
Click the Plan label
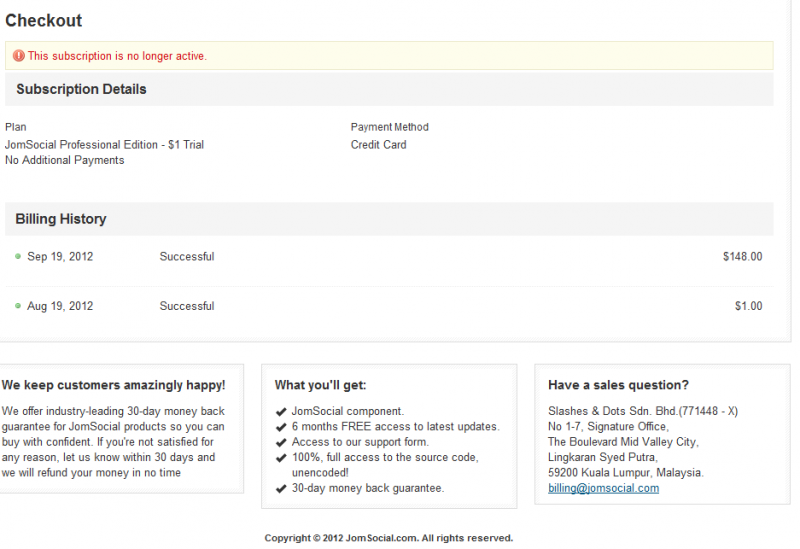15,127
